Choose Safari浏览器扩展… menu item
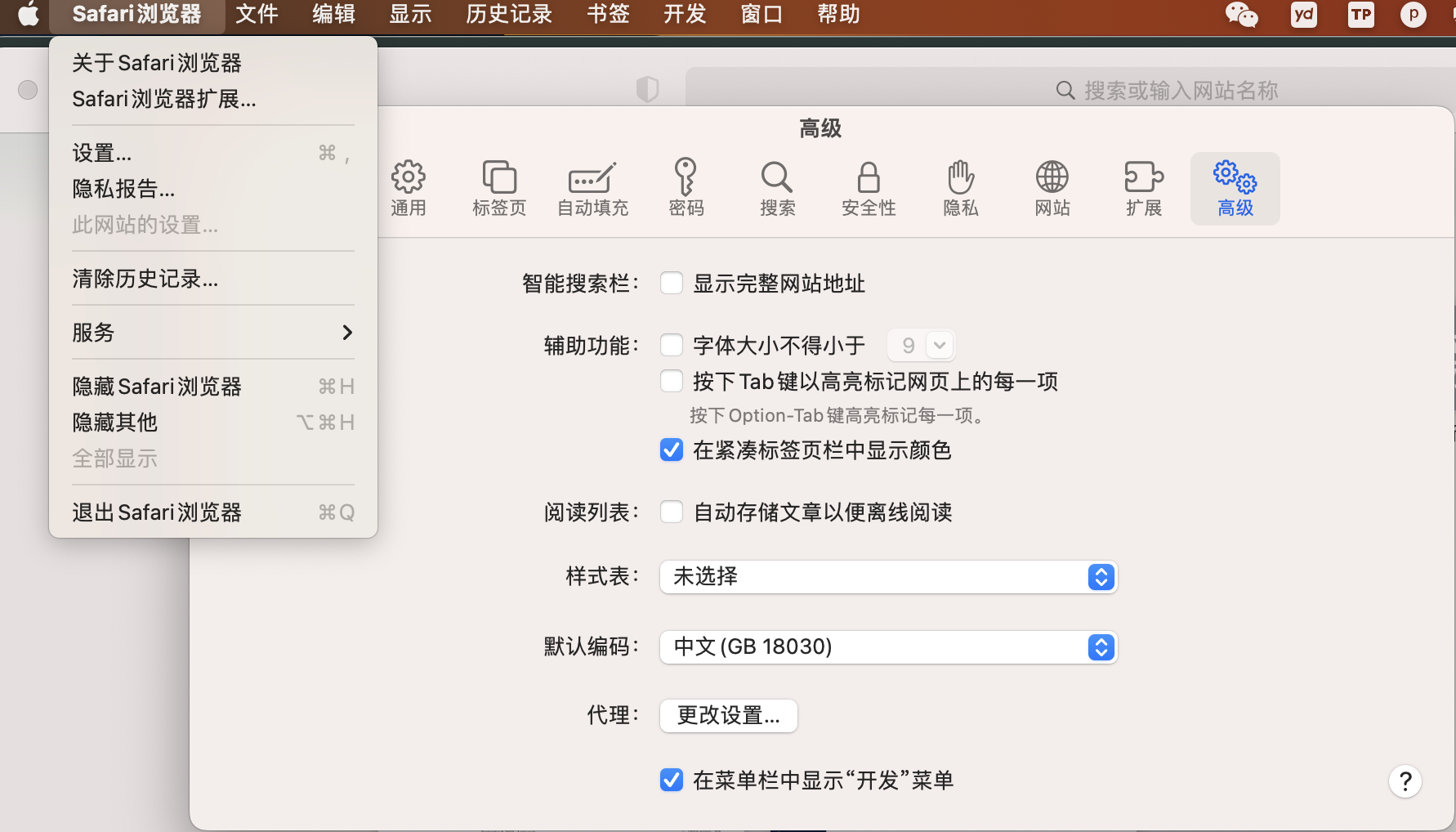This screenshot has width=1456, height=832. coord(213,99)
